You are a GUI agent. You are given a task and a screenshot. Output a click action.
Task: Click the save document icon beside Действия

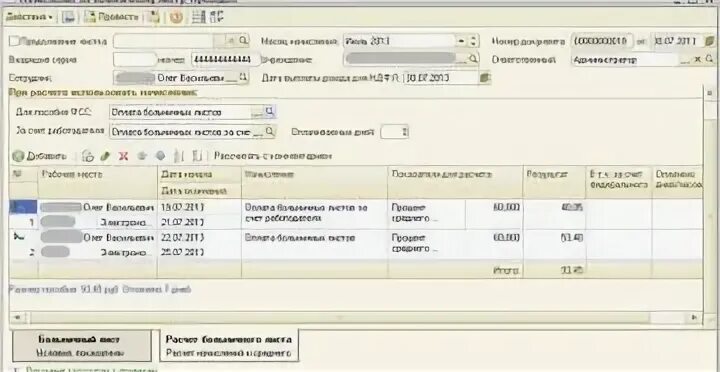(68, 17)
